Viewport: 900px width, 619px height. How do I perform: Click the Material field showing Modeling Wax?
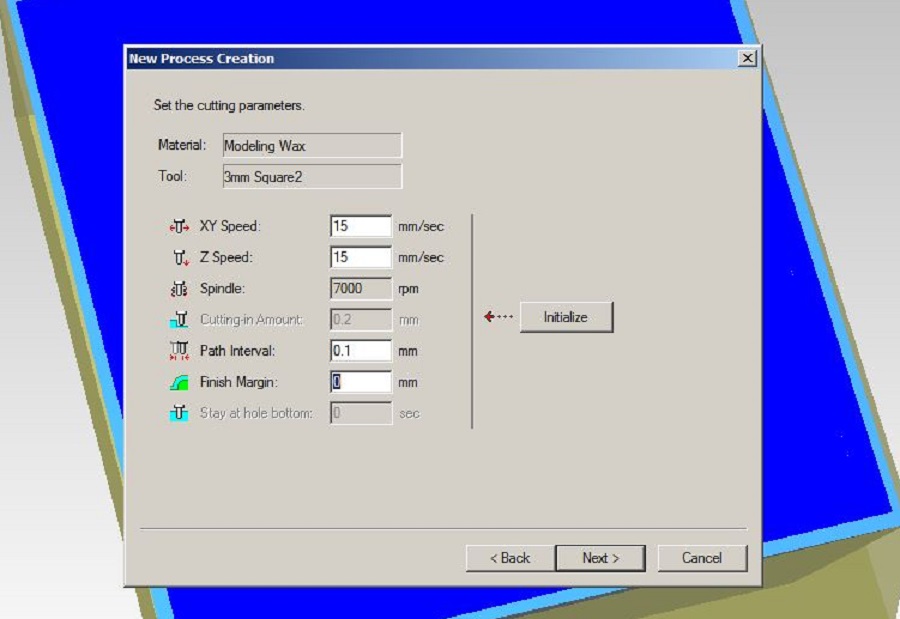point(312,145)
